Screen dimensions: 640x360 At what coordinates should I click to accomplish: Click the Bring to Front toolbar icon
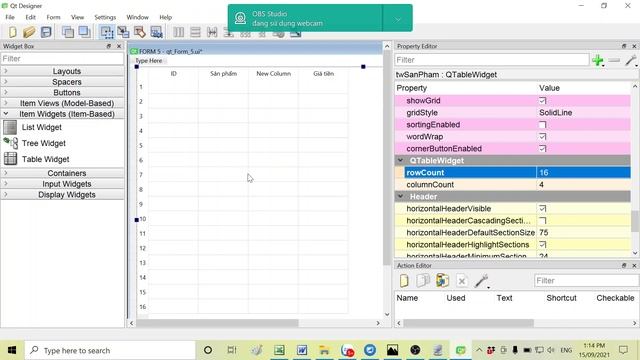(x=84, y=32)
